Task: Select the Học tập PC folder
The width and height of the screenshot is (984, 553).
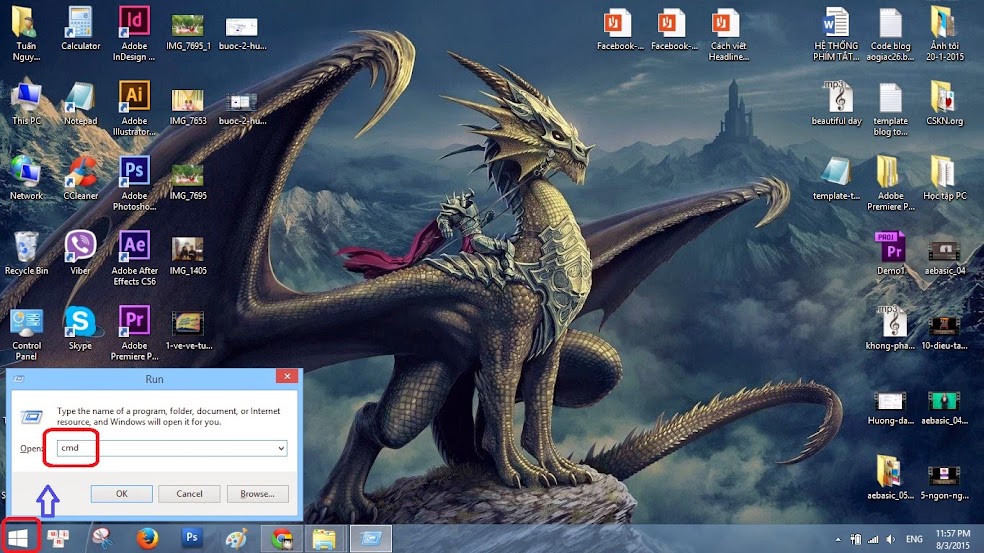Action: click(x=944, y=178)
